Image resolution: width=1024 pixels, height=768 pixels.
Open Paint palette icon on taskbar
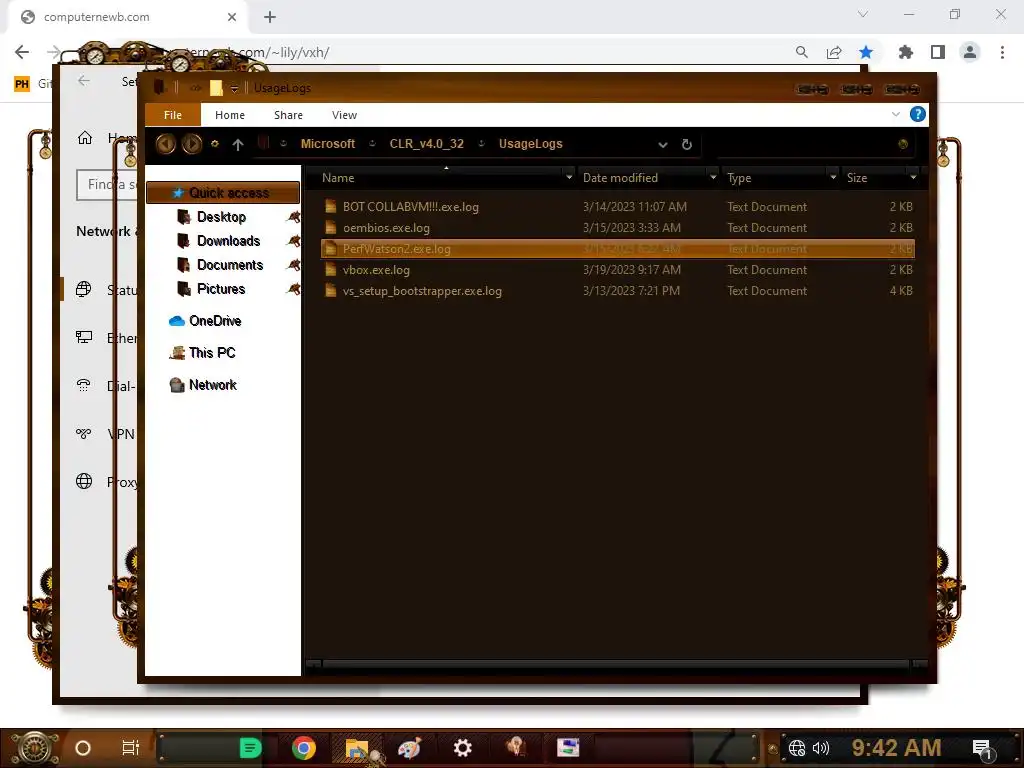(409, 748)
